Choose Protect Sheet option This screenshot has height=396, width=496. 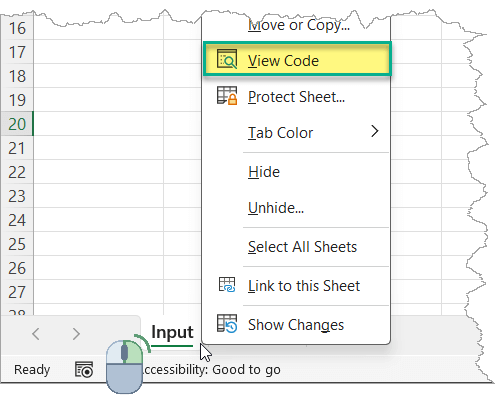click(296, 97)
